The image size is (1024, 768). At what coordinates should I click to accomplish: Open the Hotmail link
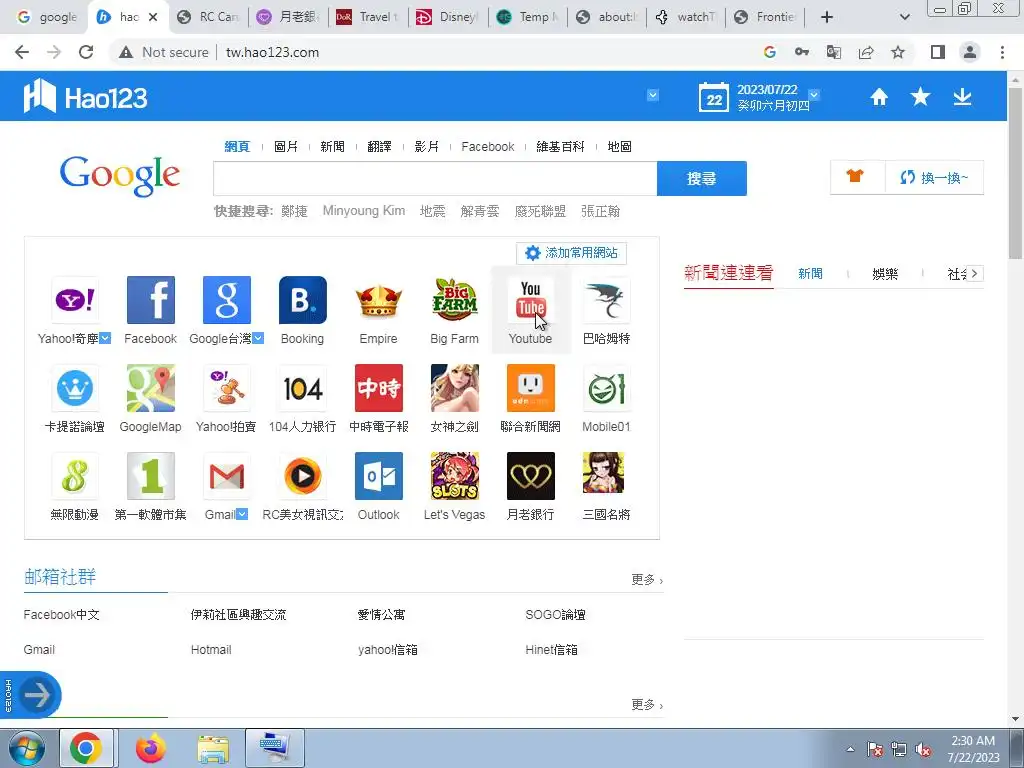tap(211, 650)
